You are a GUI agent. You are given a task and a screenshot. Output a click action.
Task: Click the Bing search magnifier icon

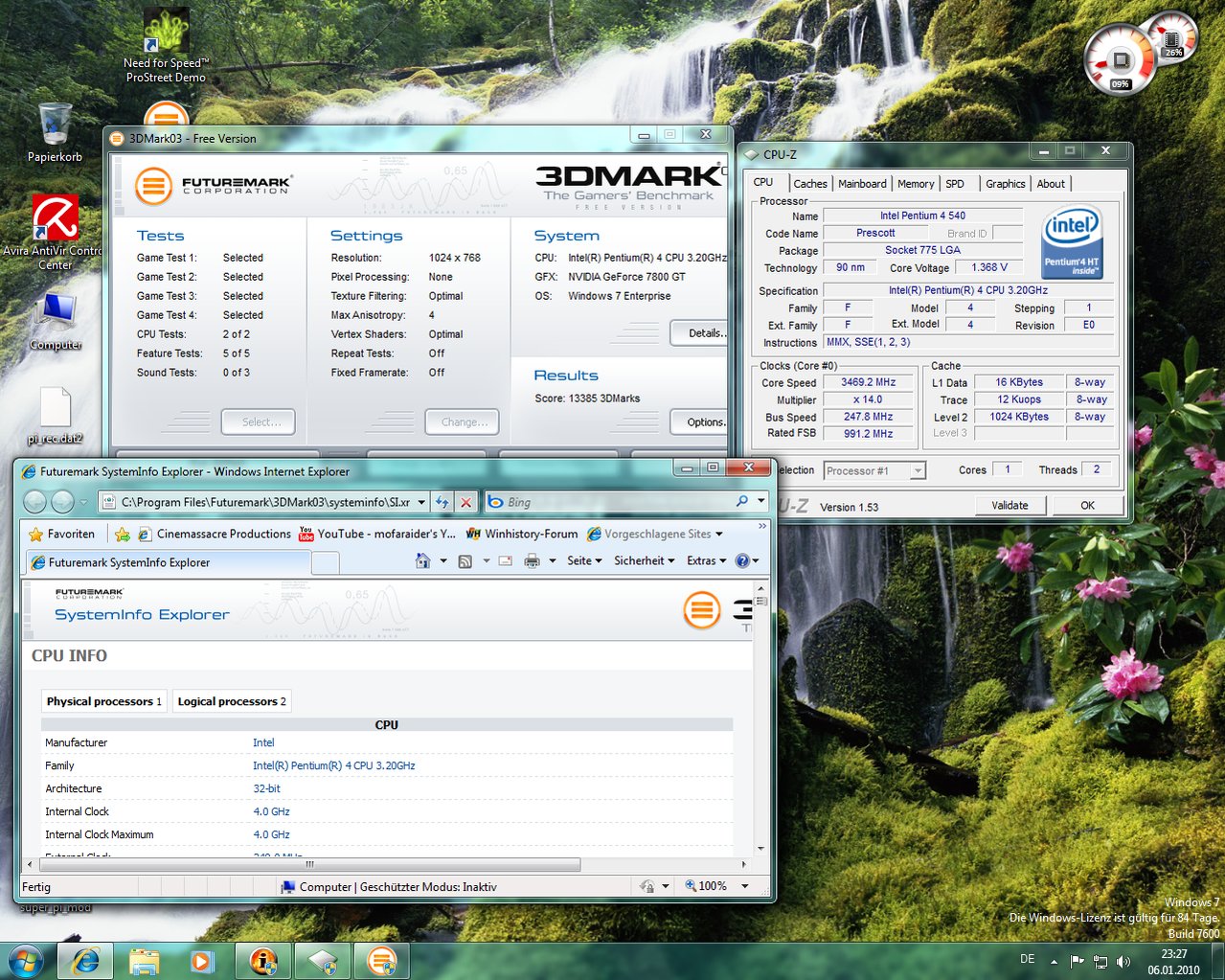741,502
